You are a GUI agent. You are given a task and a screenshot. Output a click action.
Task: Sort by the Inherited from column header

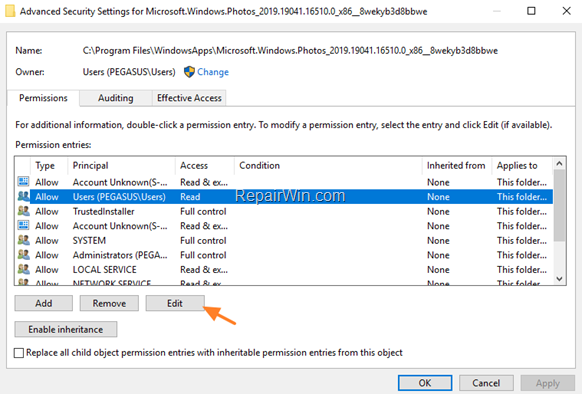click(456, 166)
